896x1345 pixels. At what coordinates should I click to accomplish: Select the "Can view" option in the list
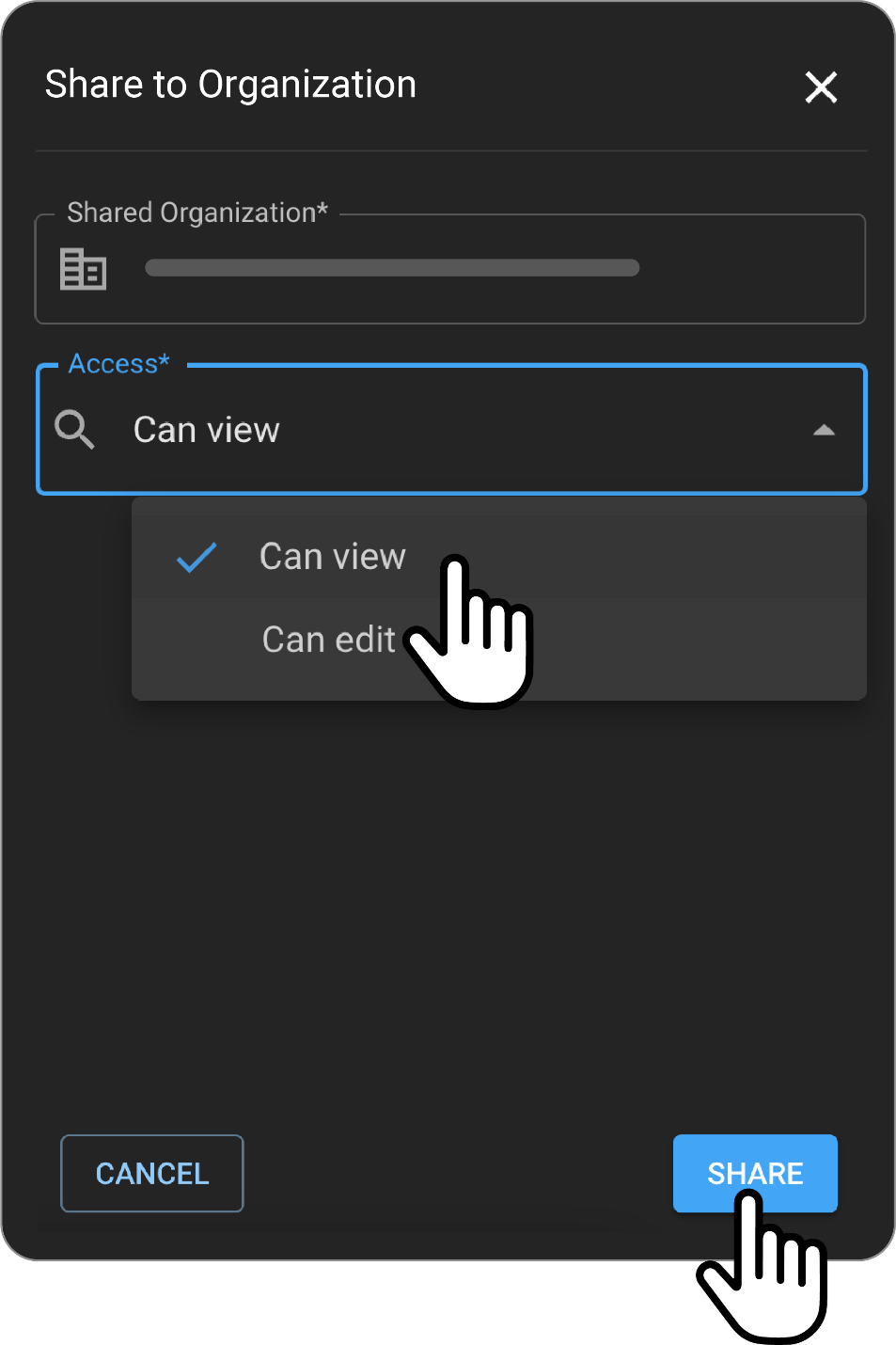[x=333, y=557]
